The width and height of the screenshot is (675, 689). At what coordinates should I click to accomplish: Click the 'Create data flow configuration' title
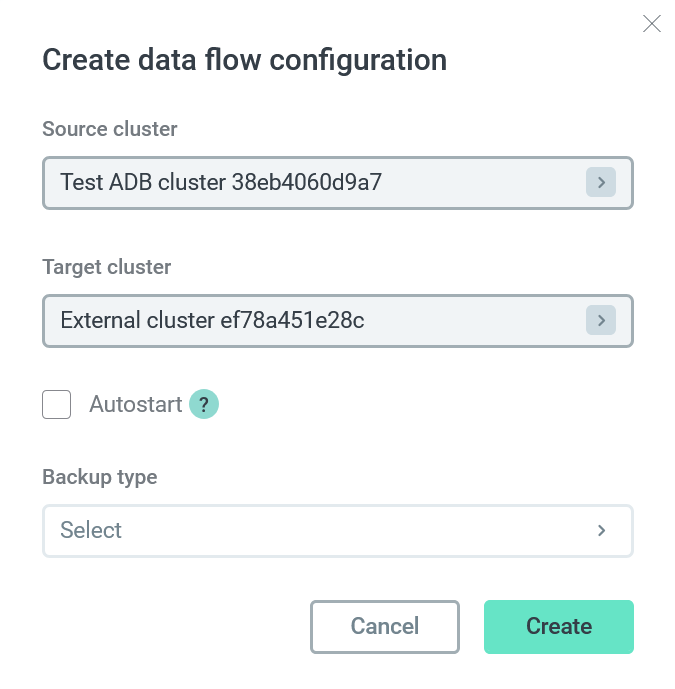[244, 59]
